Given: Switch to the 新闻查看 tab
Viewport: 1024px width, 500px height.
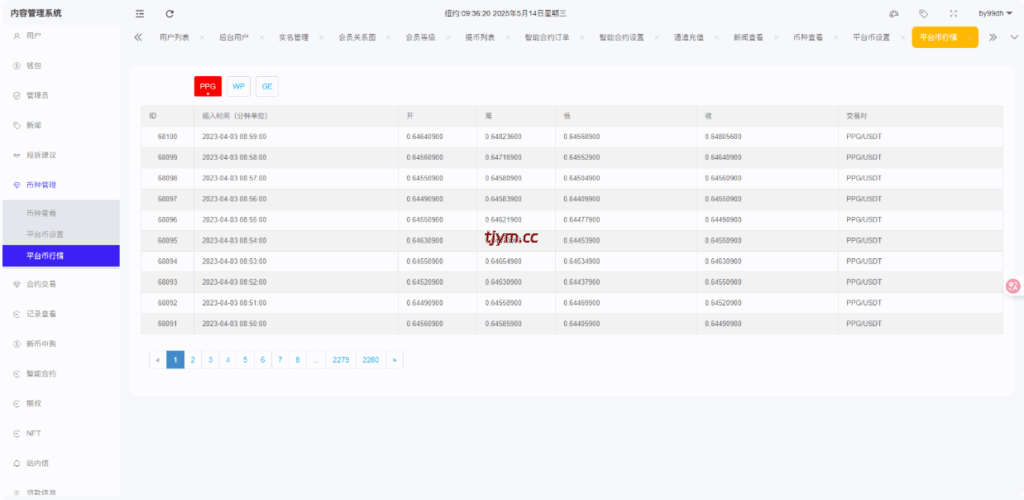Looking at the screenshot, I should (748, 37).
